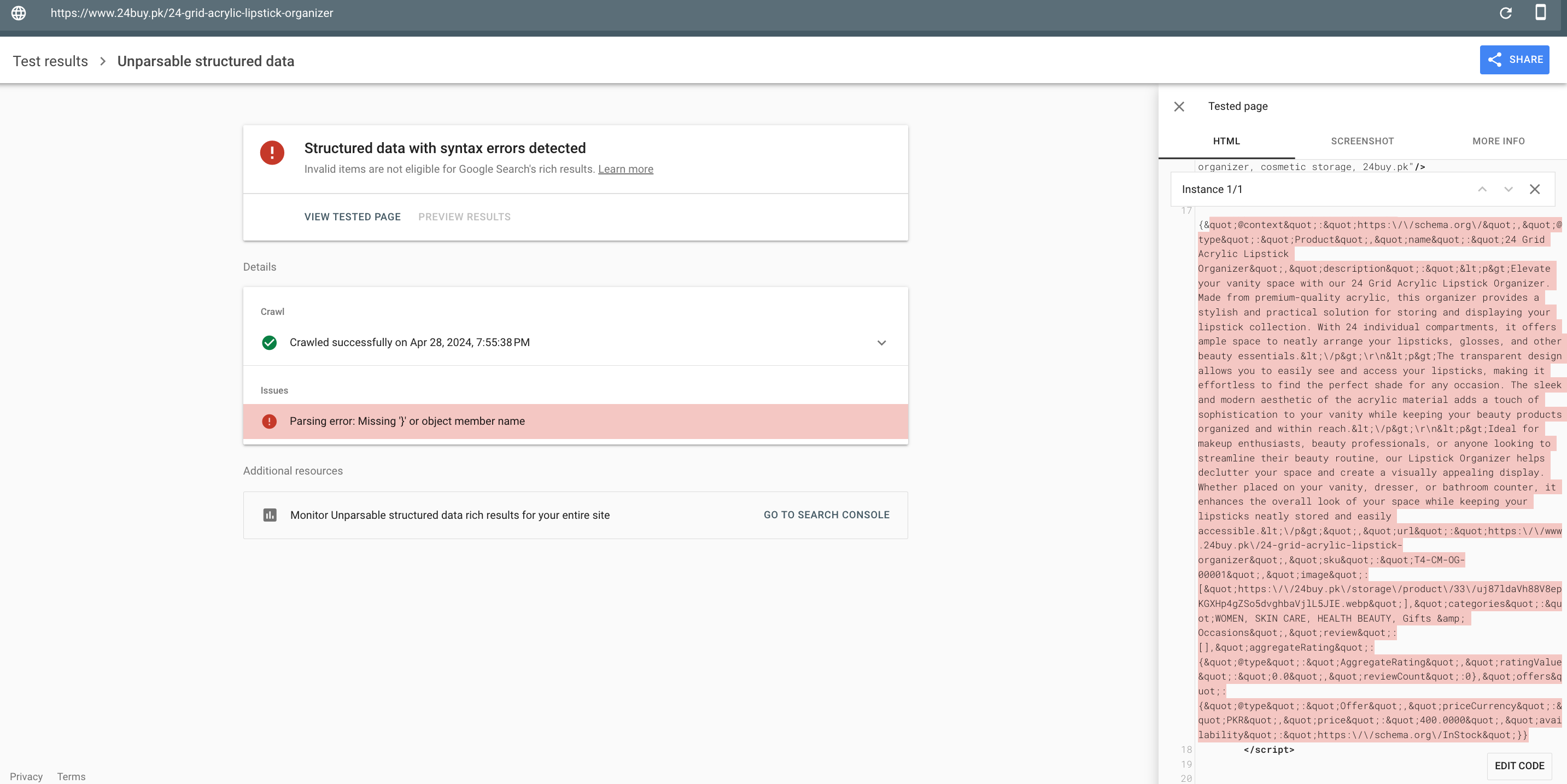
Task: Close the Tested page panel
Action: point(1179,107)
